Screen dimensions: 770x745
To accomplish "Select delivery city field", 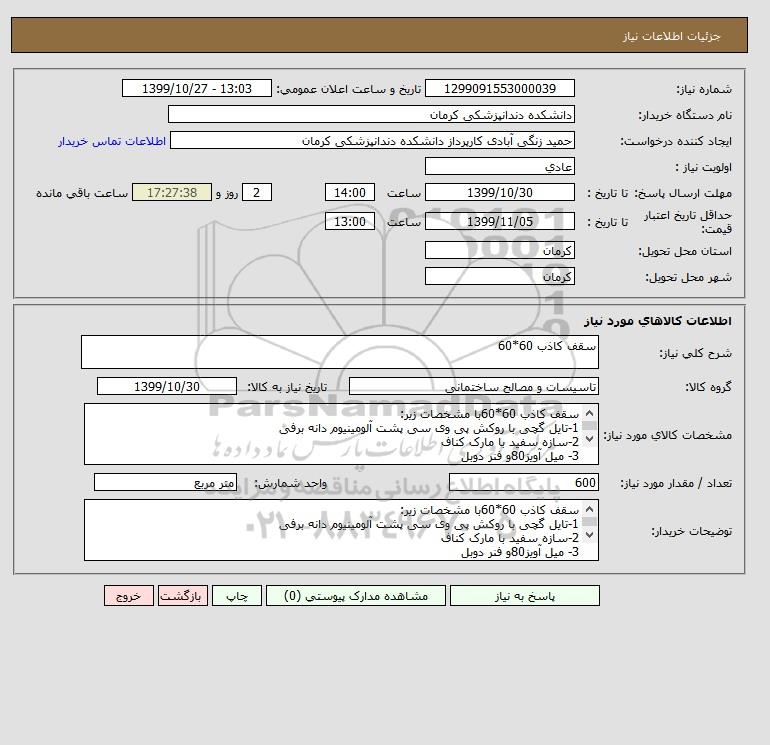I will click(x=500, y=276).
